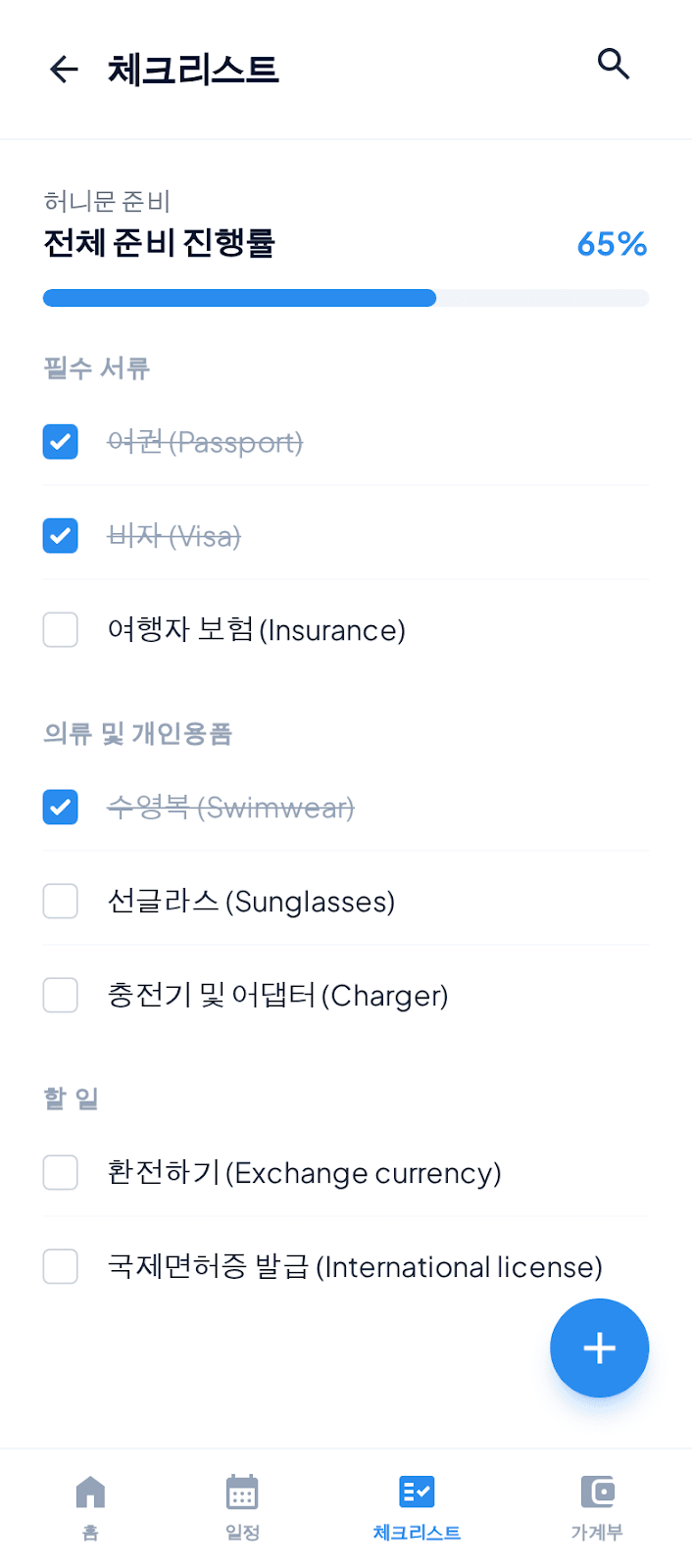Image resolution: width=692 pixels, height=1568 pixels.
Task: Click the back arrow icon
Action: 63,70
